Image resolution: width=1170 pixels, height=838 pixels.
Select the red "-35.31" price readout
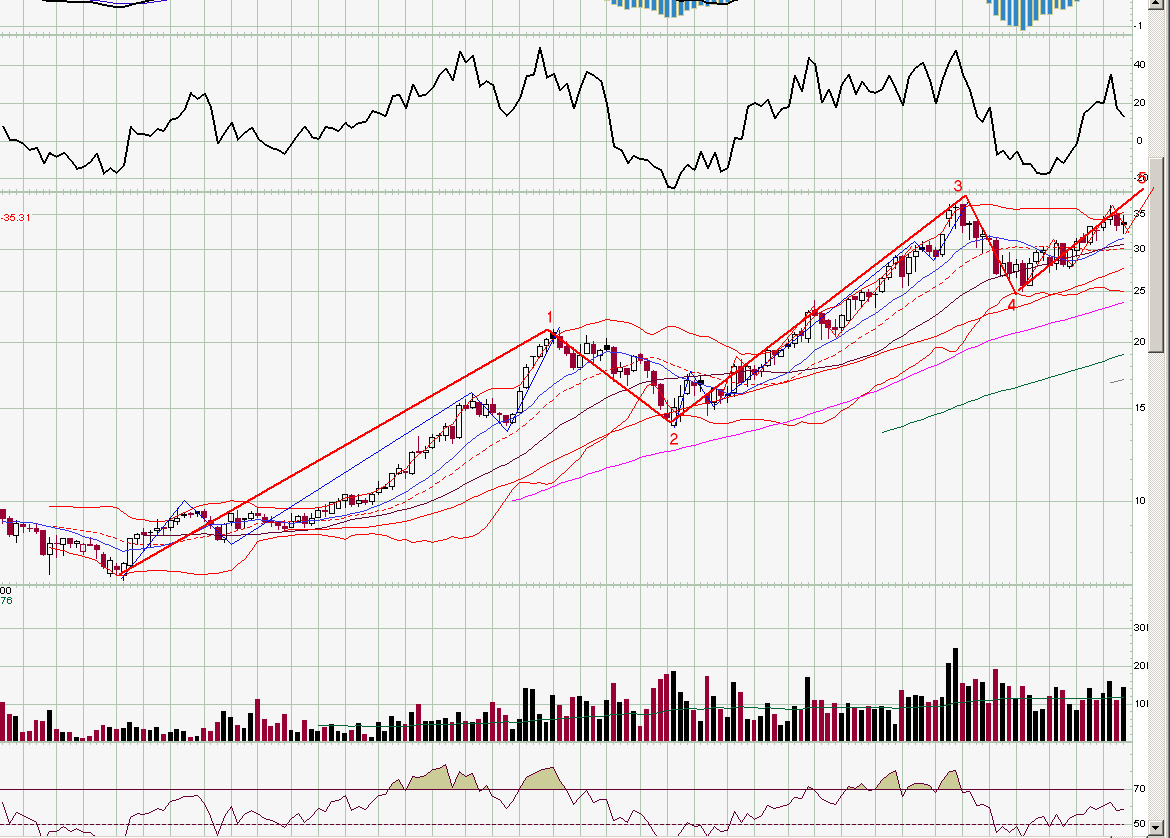pyautogui.click(x=16, y=217)
